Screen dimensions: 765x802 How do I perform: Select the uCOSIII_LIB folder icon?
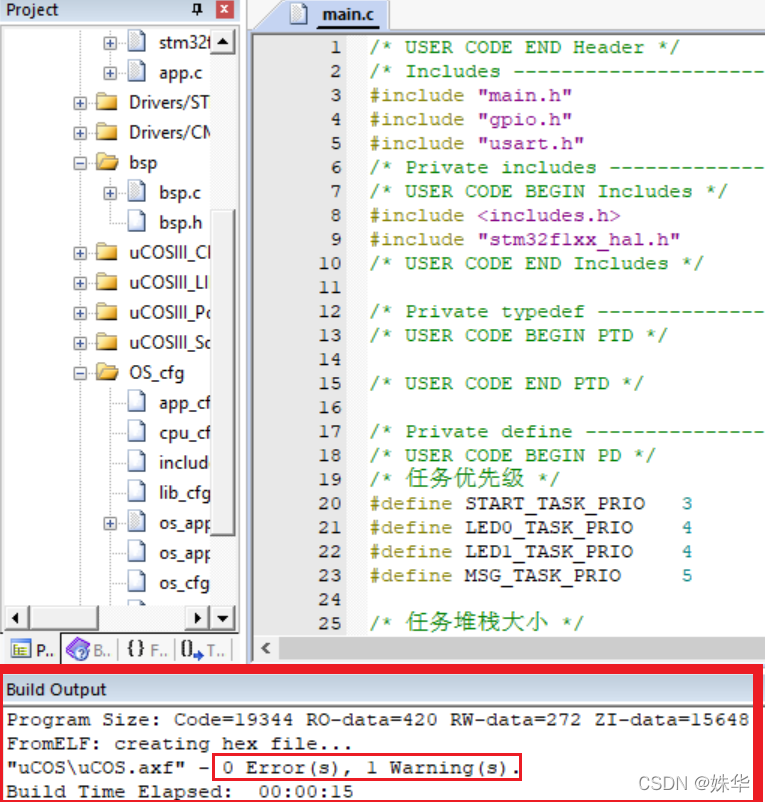coord(107,282)
